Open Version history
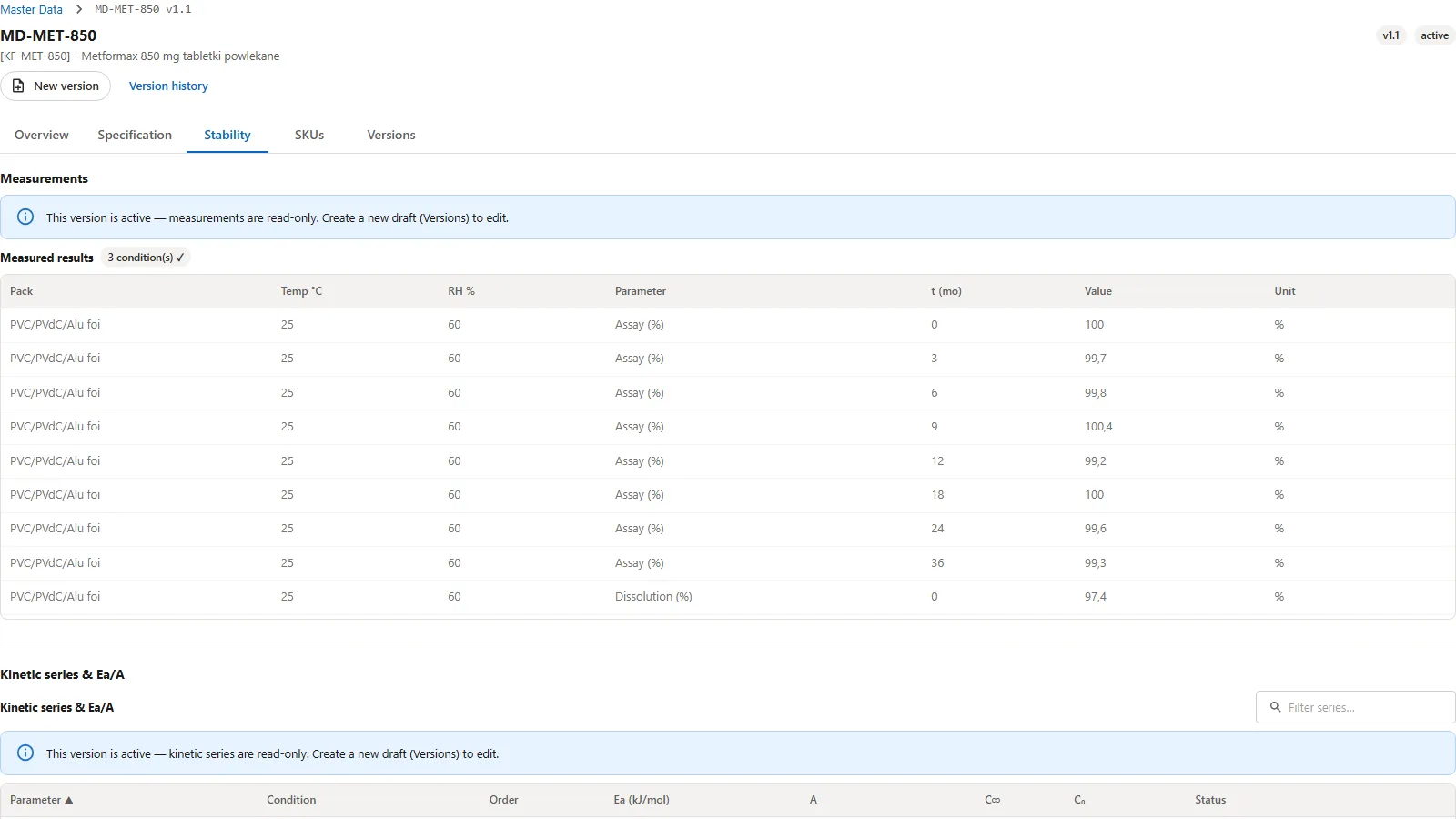The image size is (1456, 819). [x=168, y=86]
